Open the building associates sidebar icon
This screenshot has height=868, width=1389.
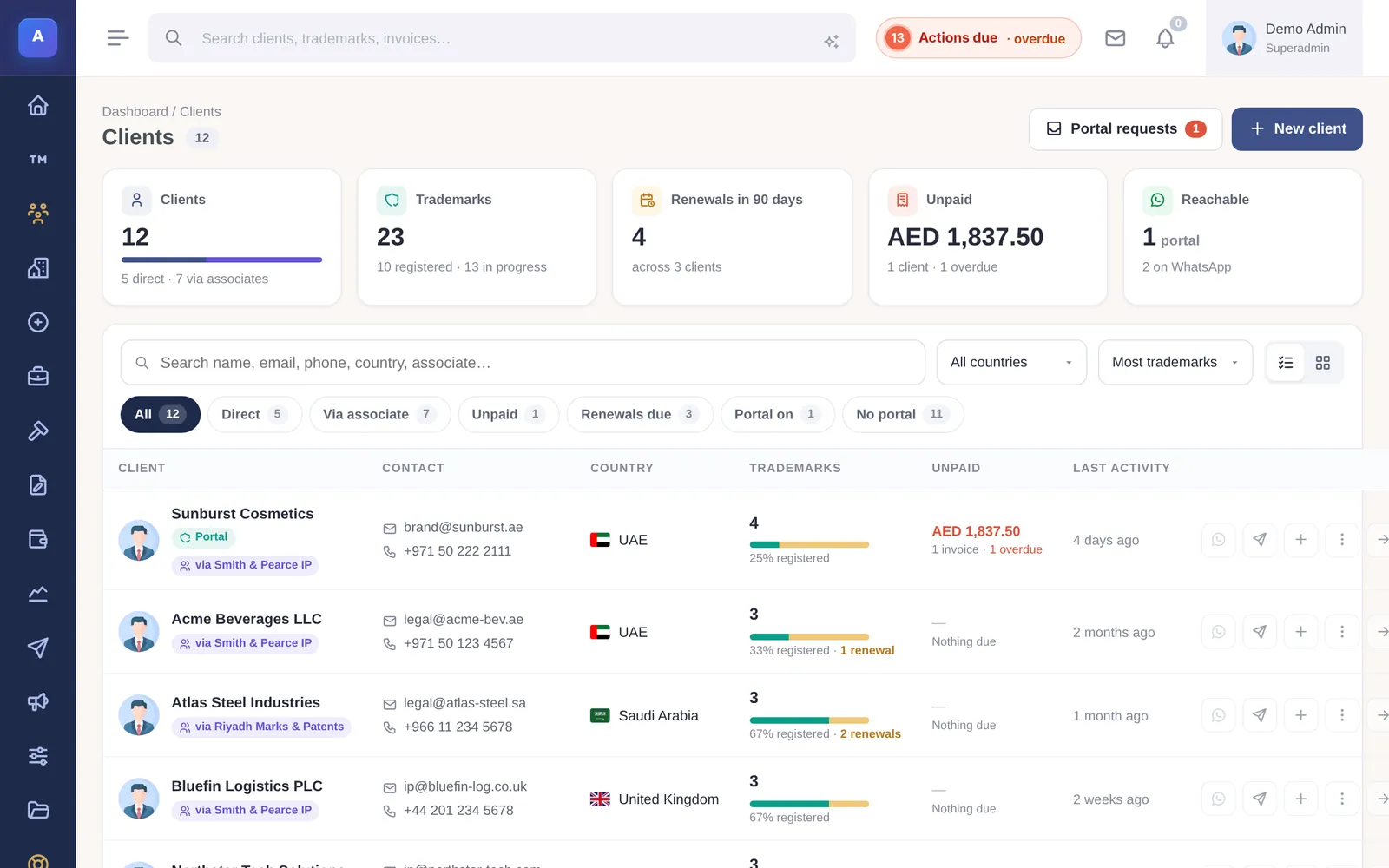tap(37, 268)
